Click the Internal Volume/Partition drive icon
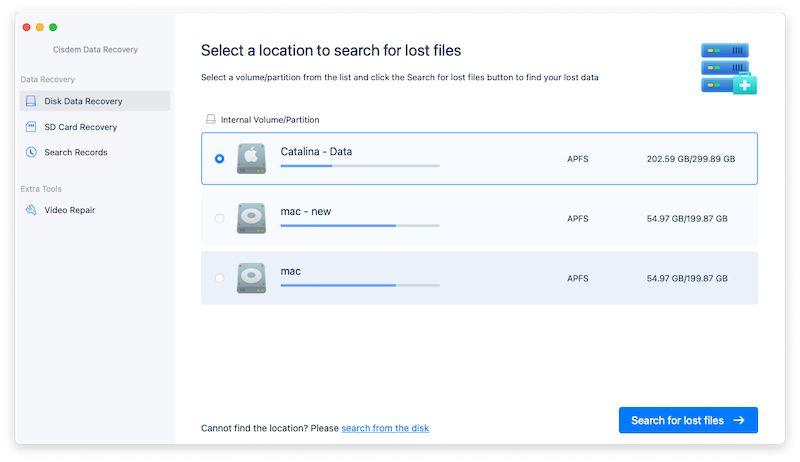This screenshot has width=800, height=462. coord(210,119)
